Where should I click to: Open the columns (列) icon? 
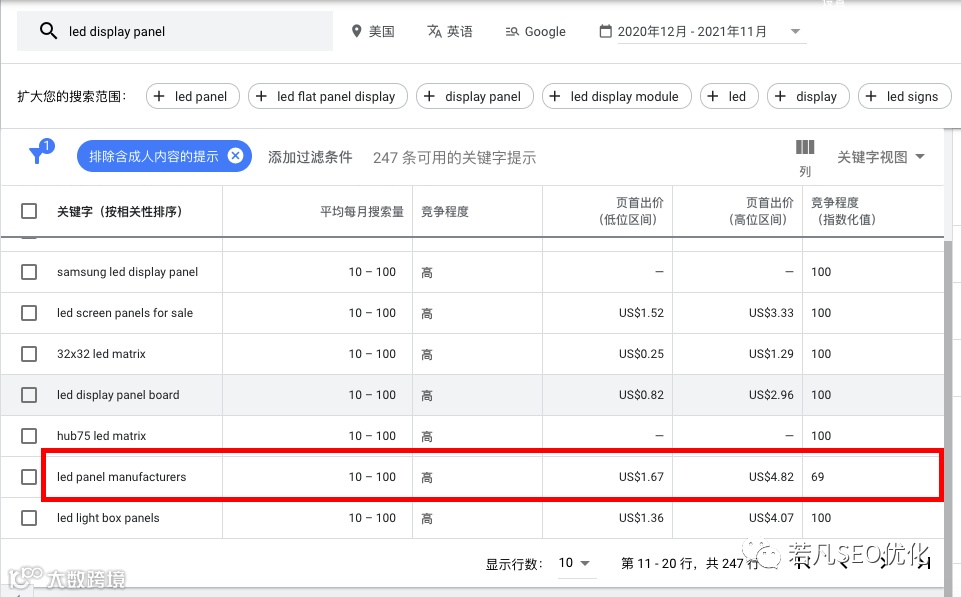tap(805, 147)
